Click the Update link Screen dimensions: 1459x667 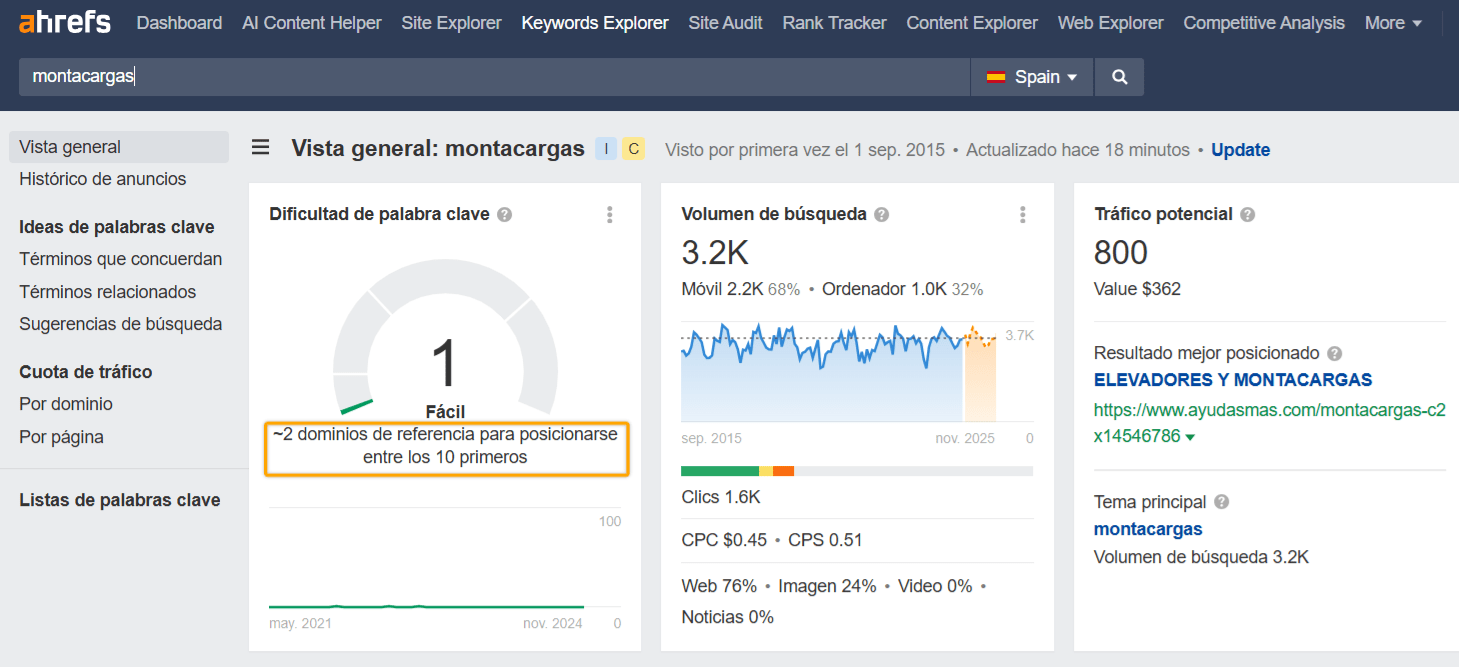point(1240,149)
